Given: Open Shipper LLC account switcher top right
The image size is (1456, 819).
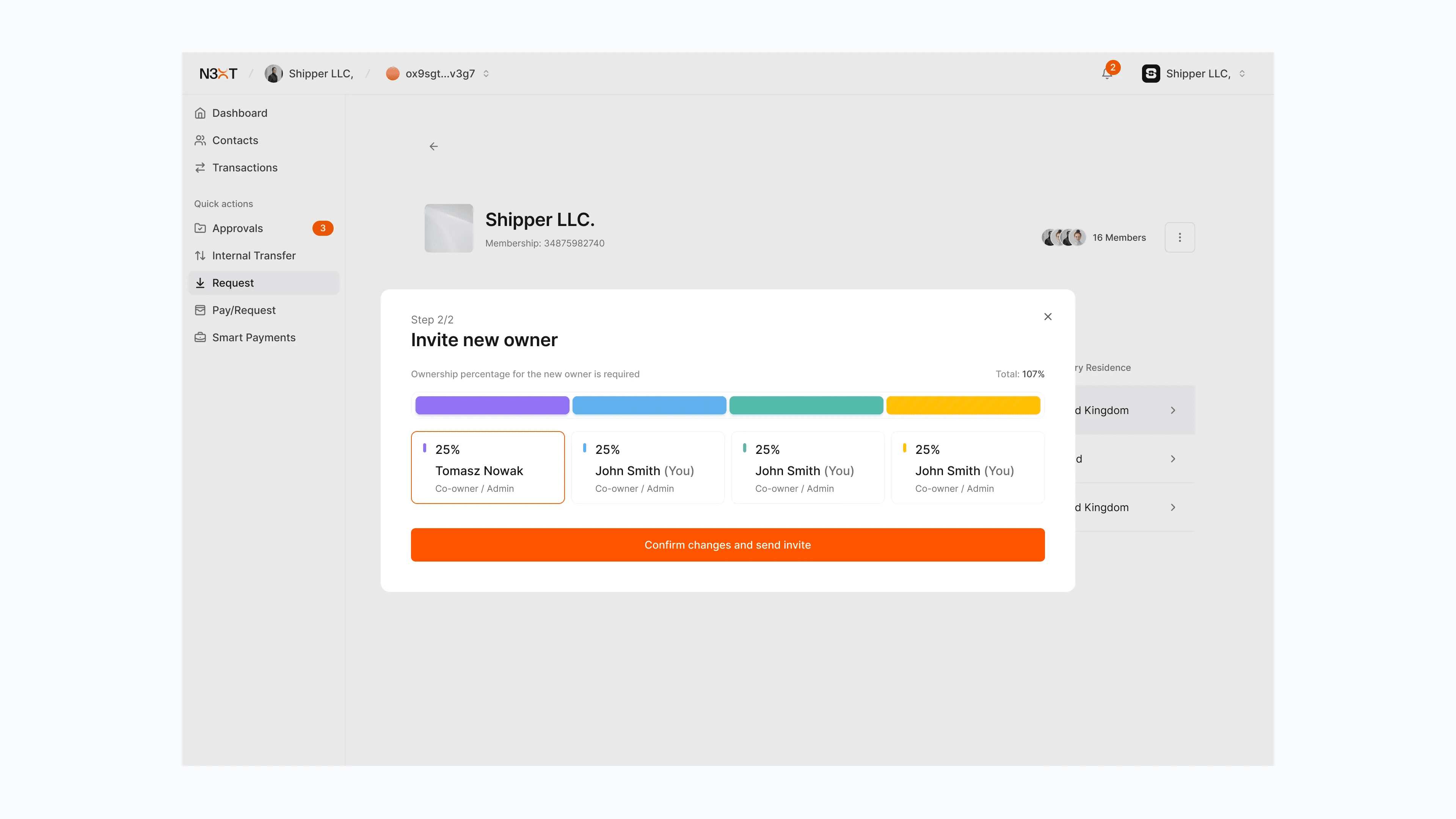Looking at the screenshot, I should (x=1194, y=74).
